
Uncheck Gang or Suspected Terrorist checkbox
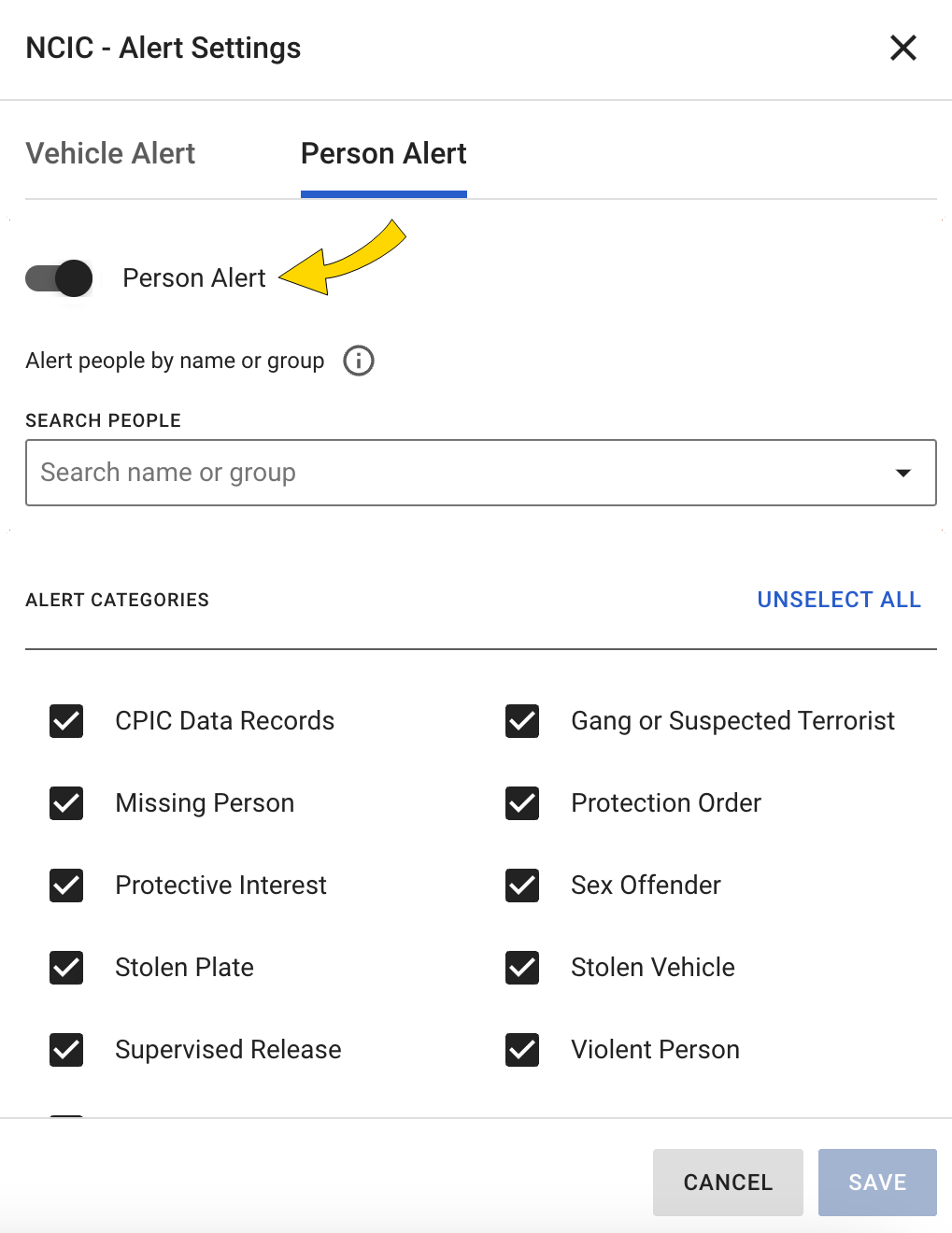pyautogui.click(x=522, y=721)
